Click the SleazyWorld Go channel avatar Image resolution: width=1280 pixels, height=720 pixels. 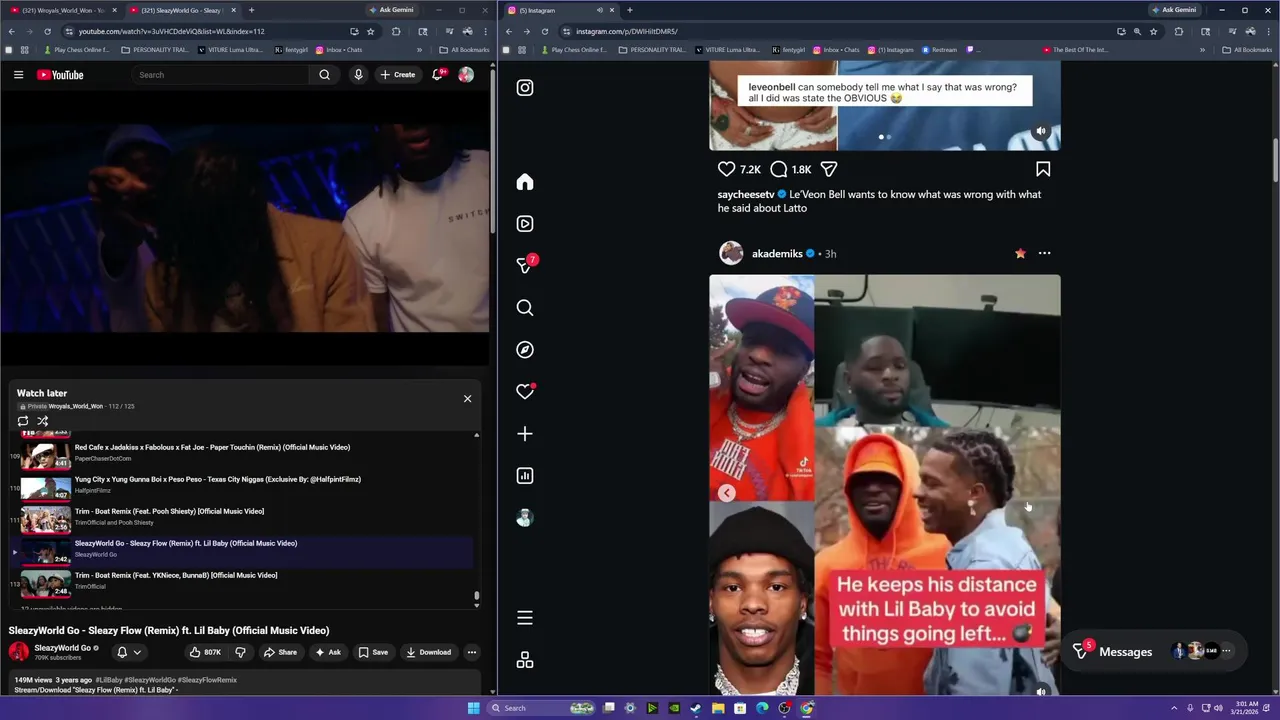[x=19, y=652]
